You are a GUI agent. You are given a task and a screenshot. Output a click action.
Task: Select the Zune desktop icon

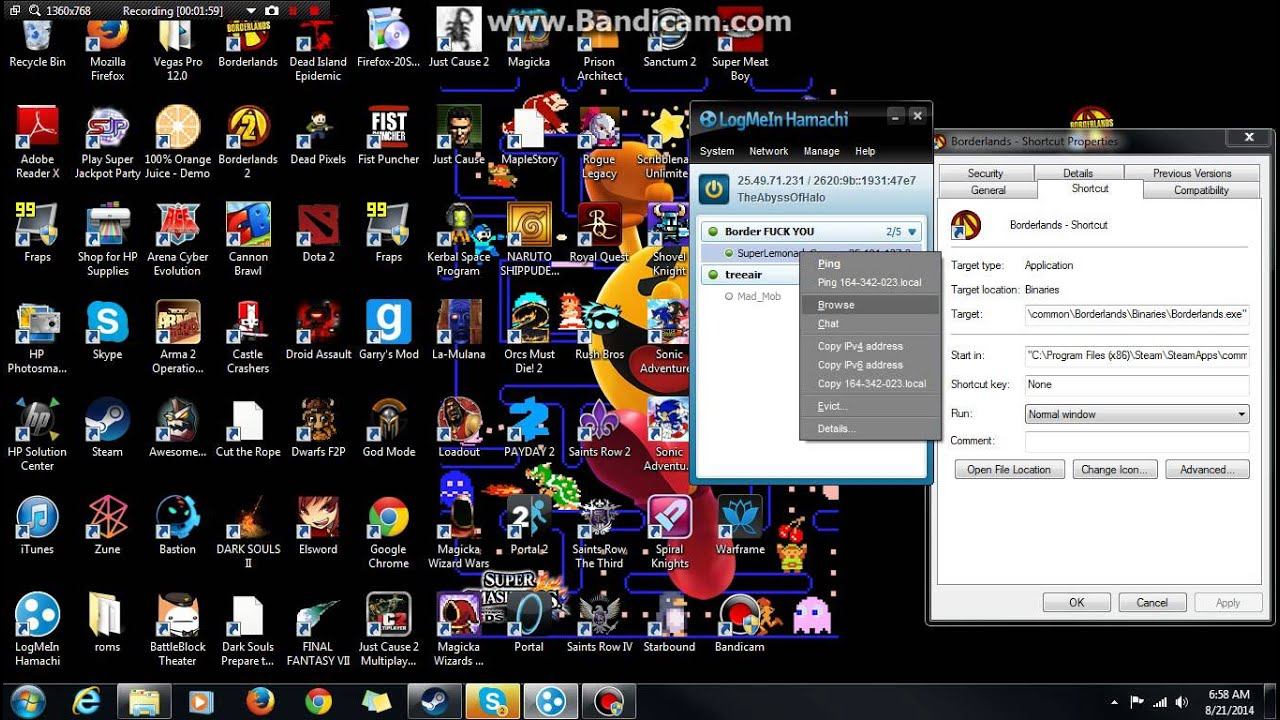pyautogui.click(x=107, y=524)
